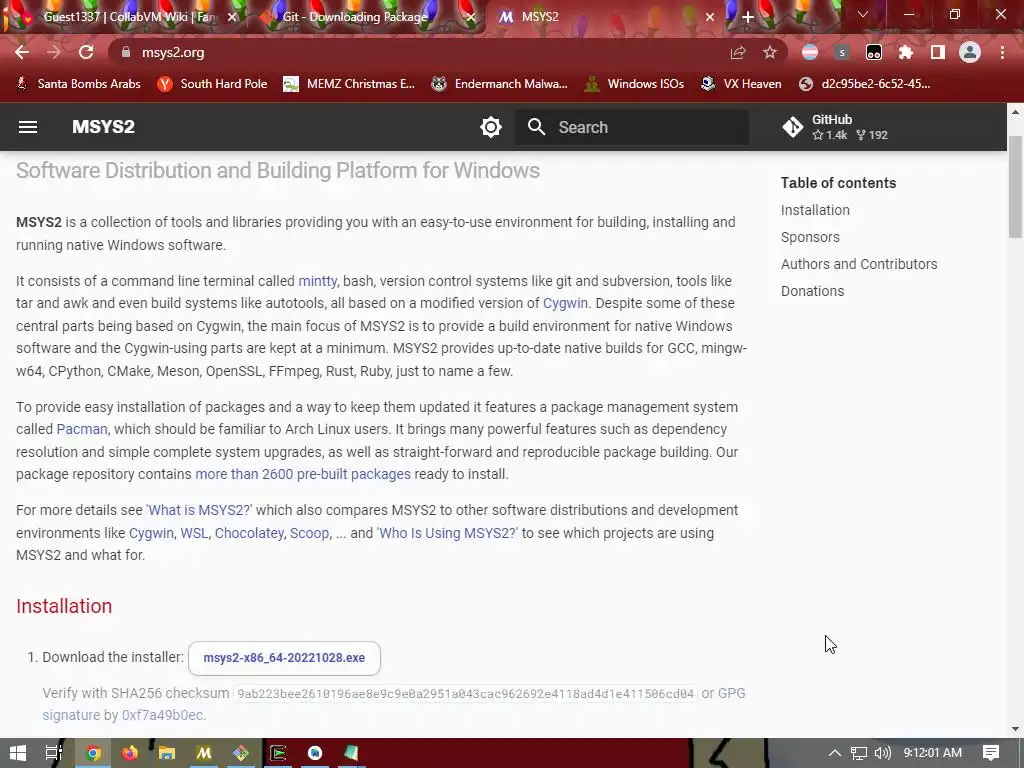
Task: Open Git installer icon on taskbar
Action: (241, 753)
